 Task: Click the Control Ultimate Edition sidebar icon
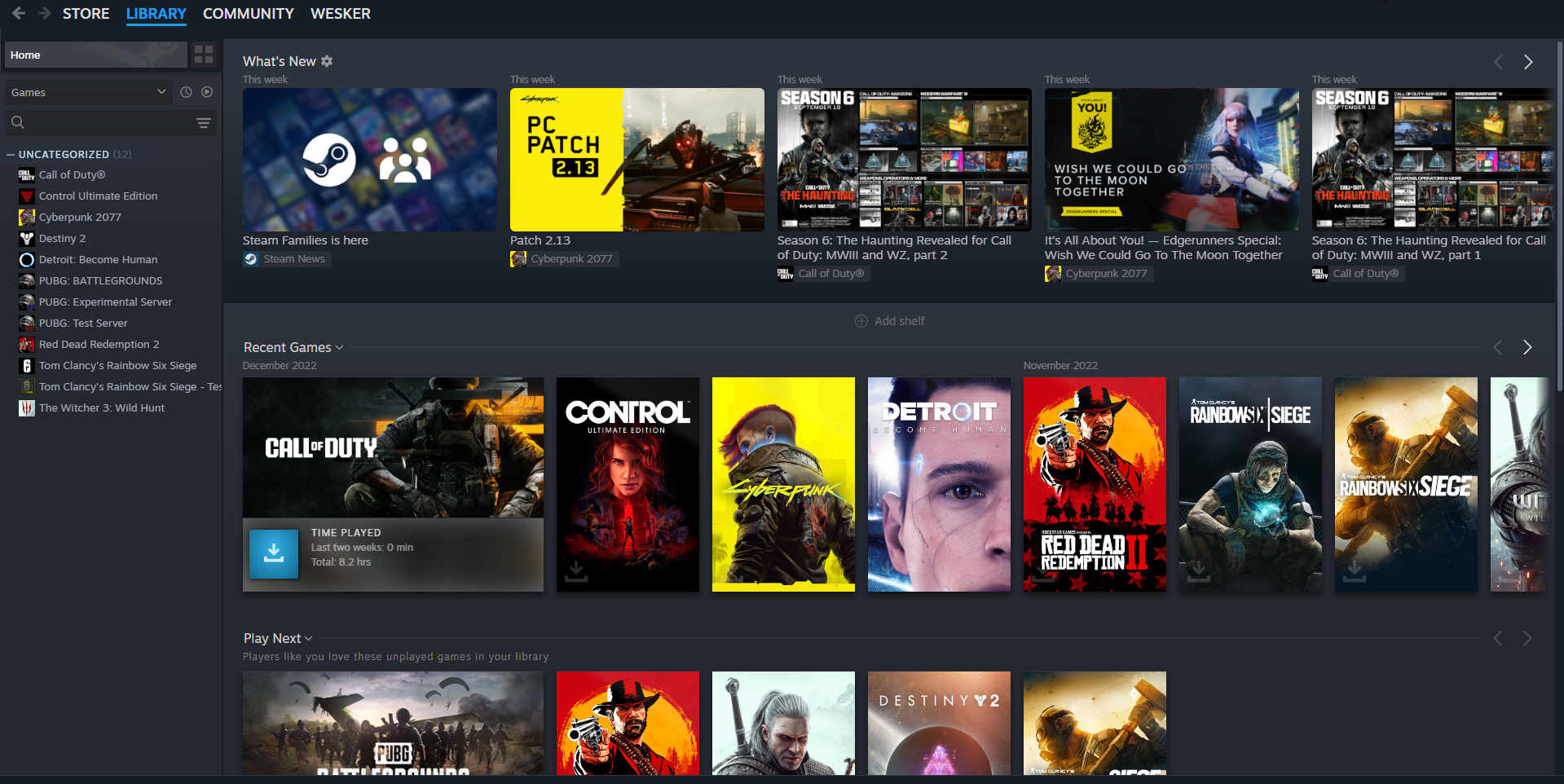coord(27,196)
